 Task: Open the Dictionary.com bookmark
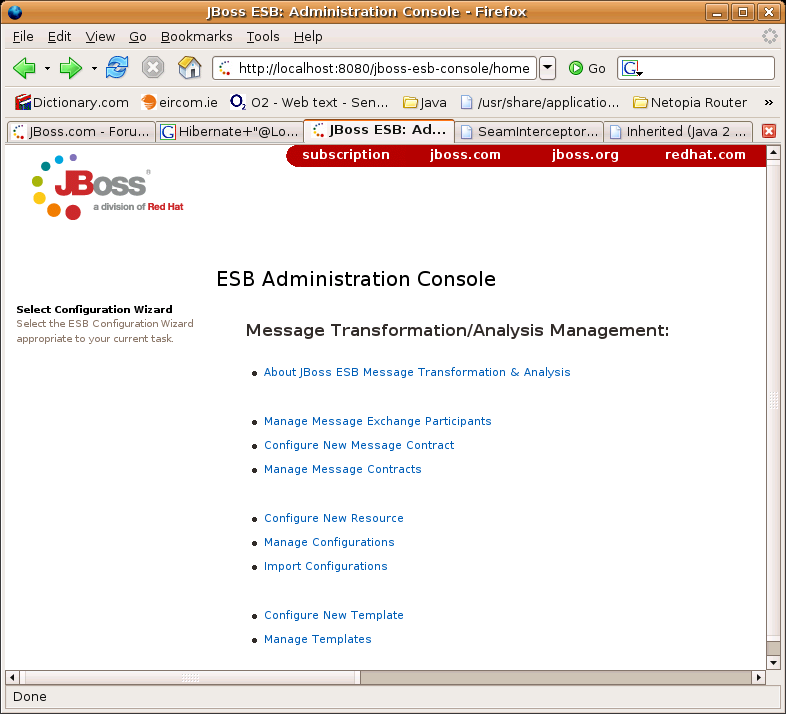tap(72, 102)
